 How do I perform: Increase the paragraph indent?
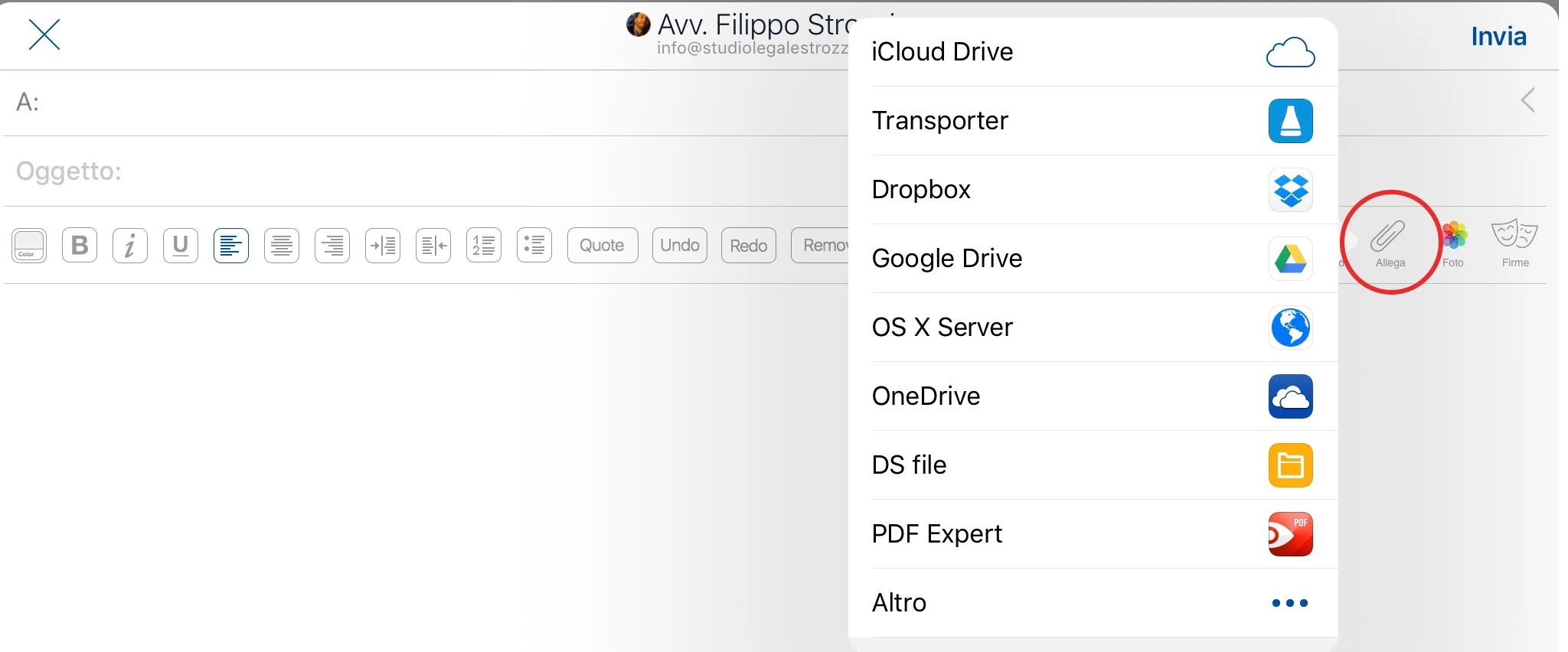(383, 246)
